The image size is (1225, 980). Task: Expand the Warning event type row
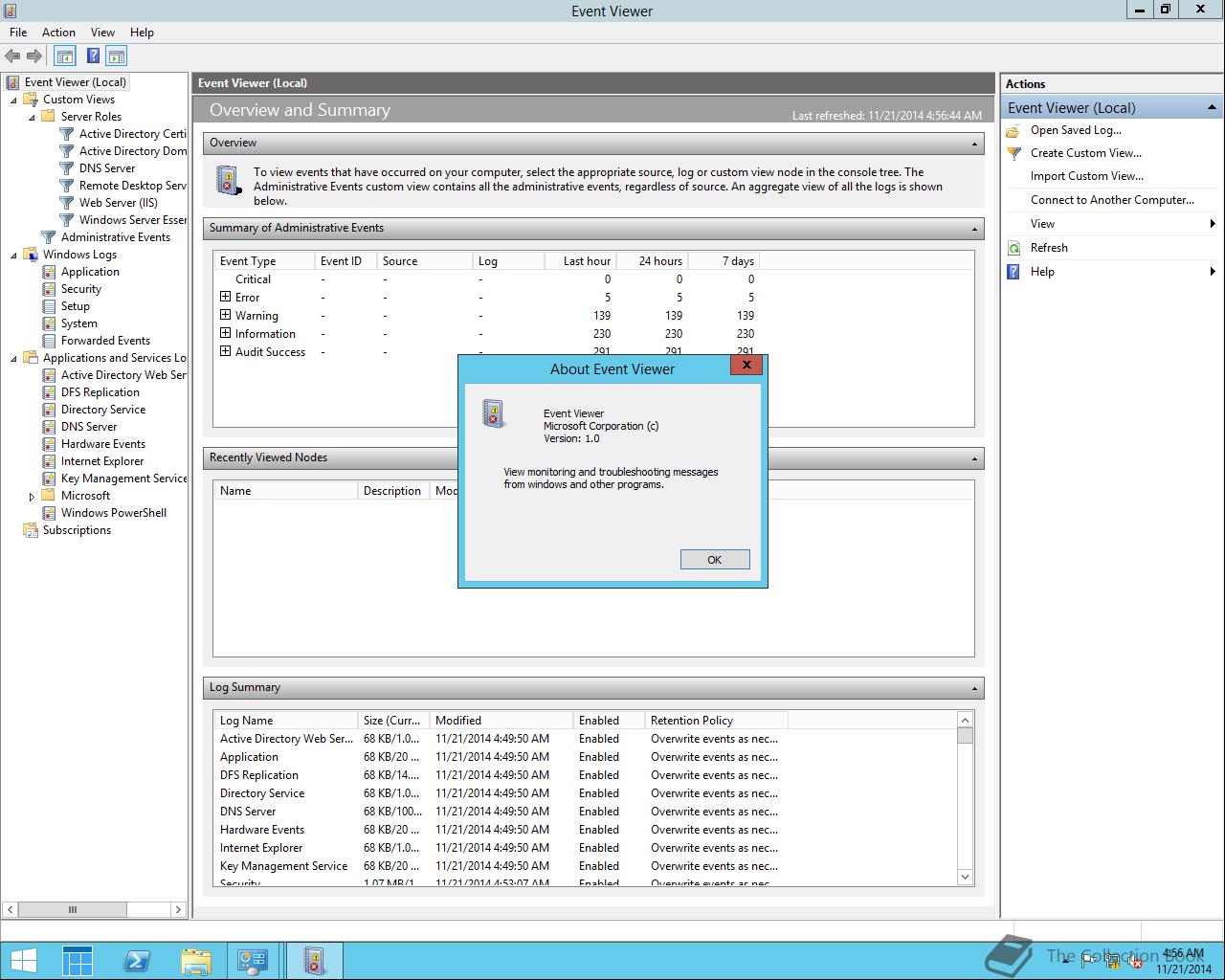point(226,315)
